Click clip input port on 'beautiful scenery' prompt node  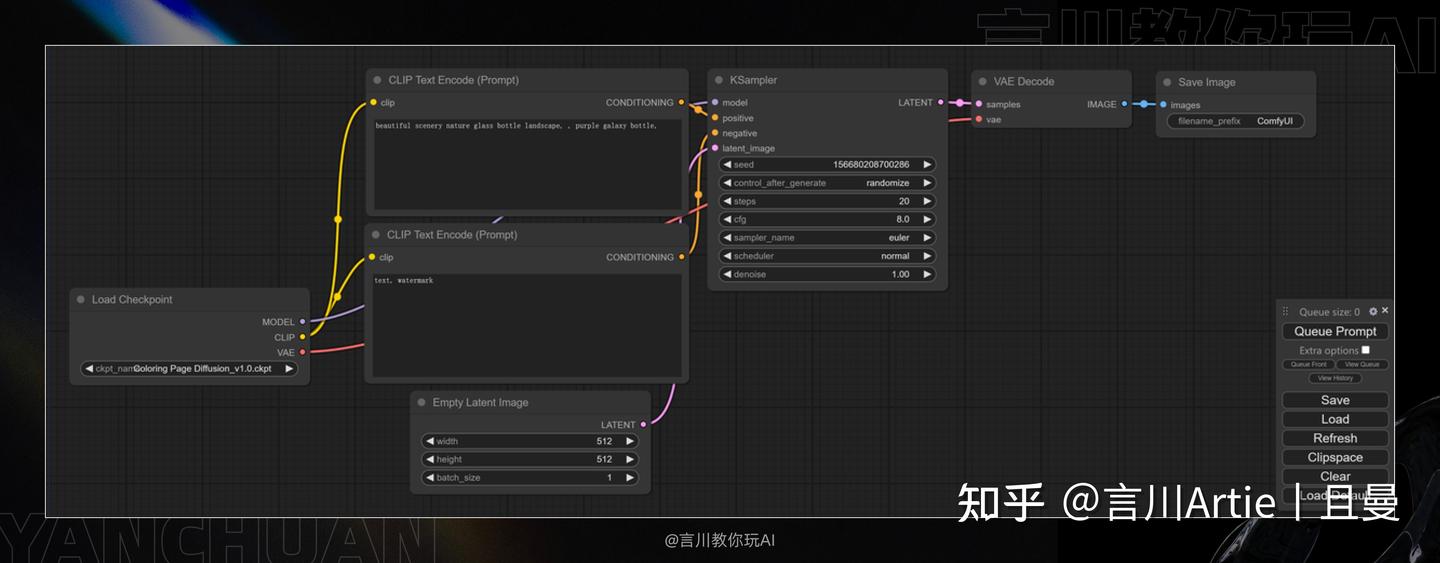pyautogui.click(x=373, y=102)
